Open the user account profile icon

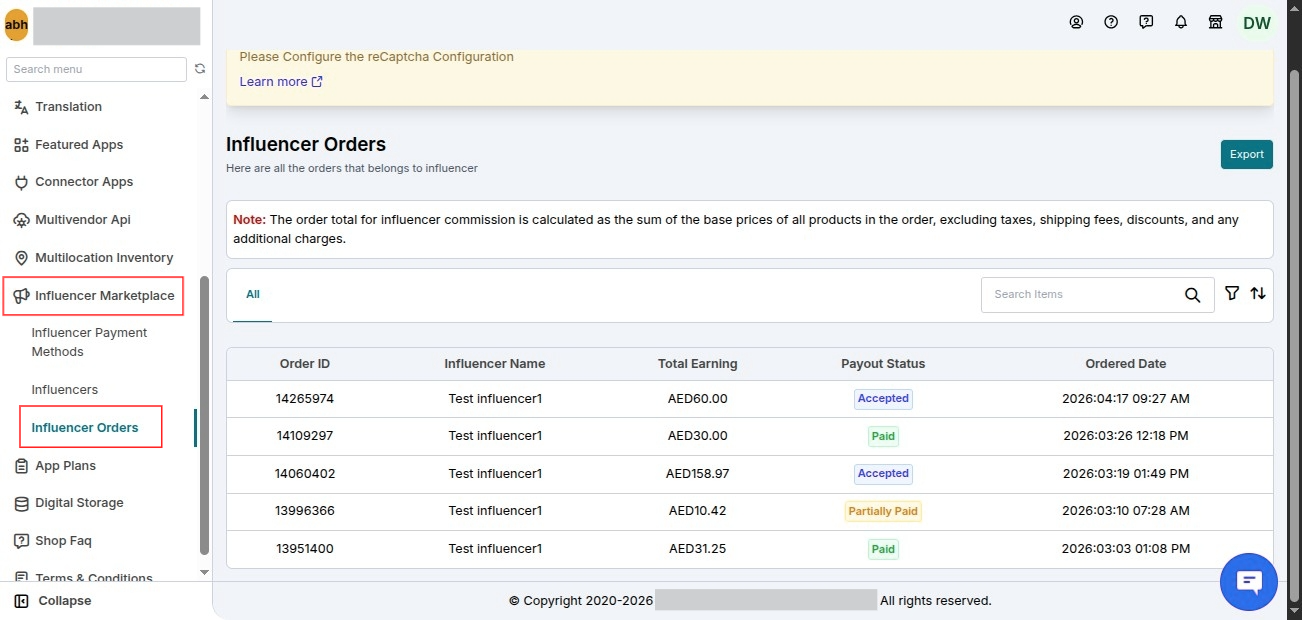click(1076, 22)
